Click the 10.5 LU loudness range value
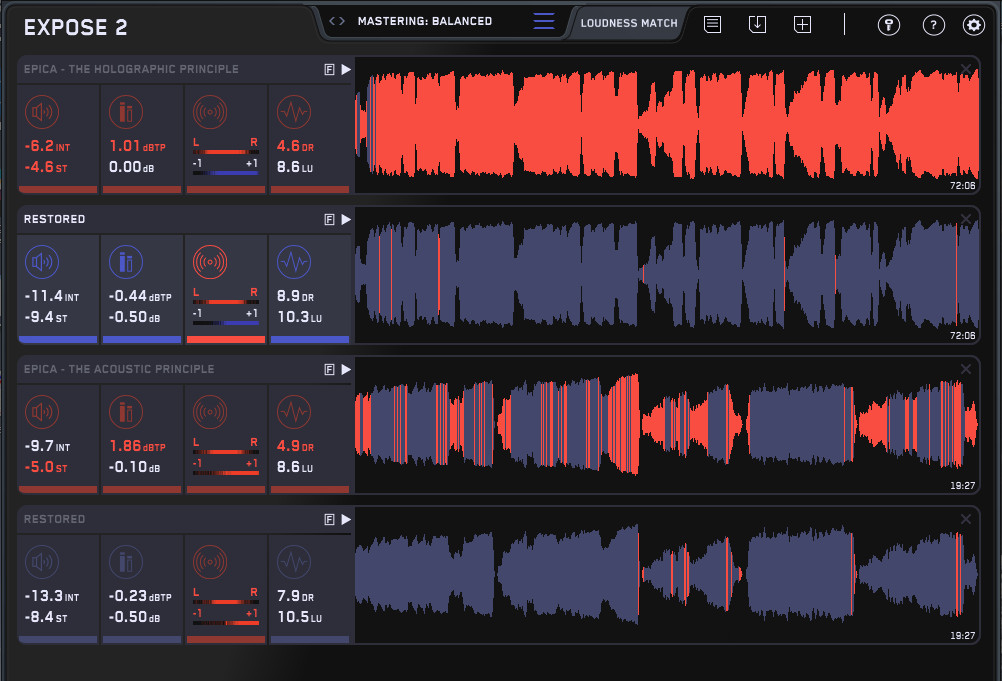The width and height of the screenshot is (1002, 681). pos(300,618)
